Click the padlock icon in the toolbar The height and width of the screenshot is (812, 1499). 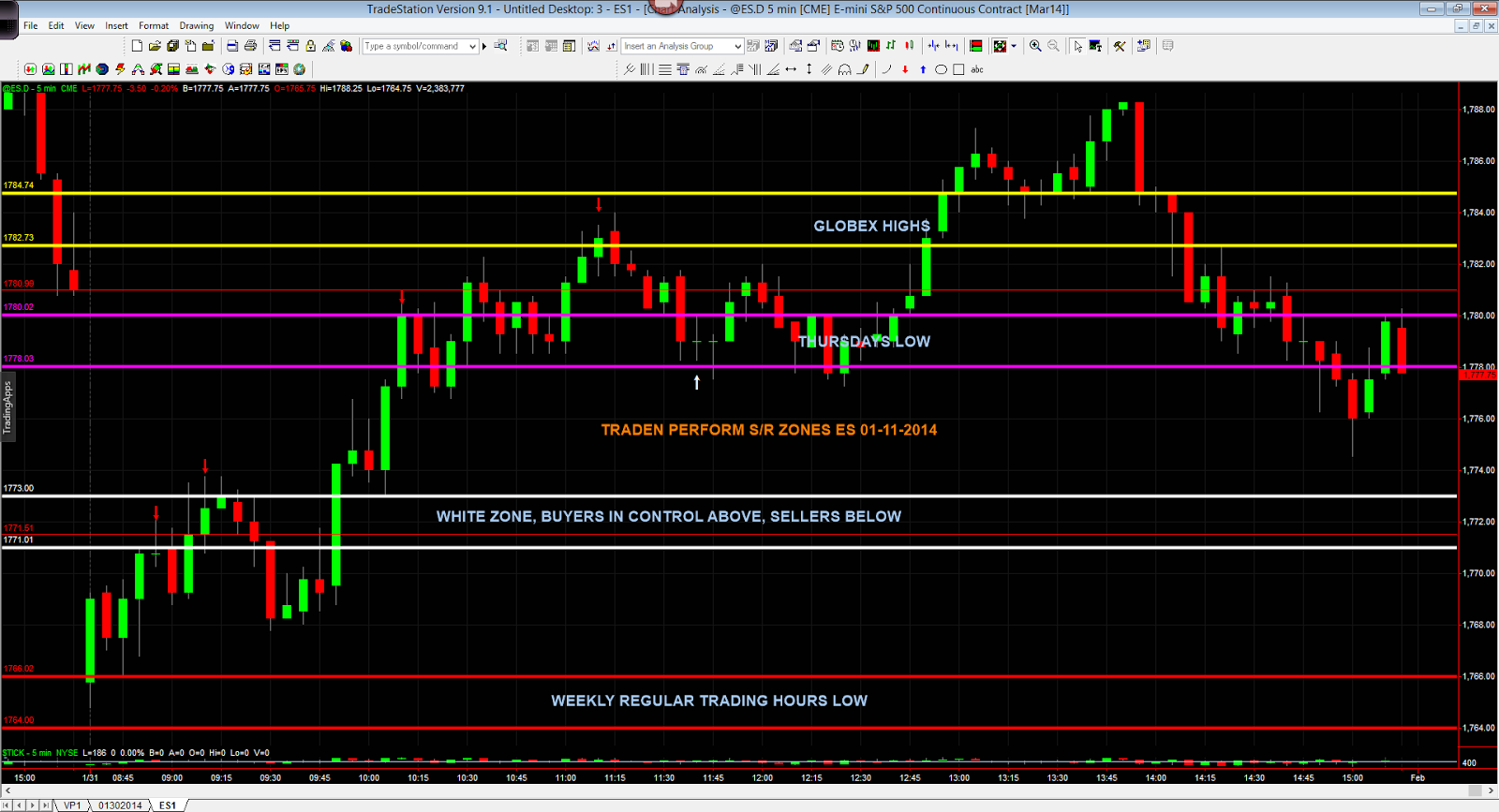pos(310,46)
